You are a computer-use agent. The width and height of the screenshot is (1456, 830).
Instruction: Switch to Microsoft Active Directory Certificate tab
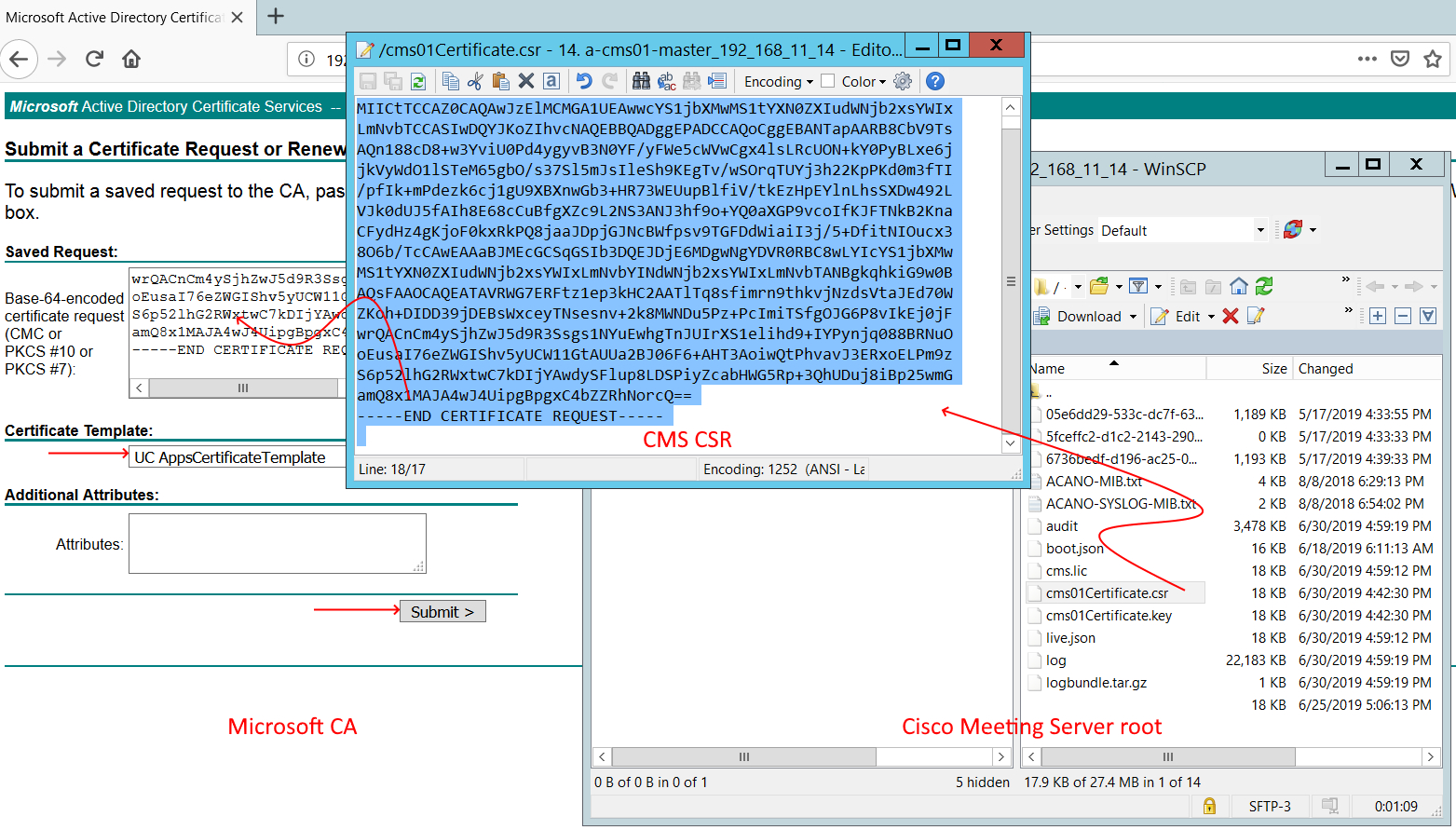click(114, 17)
